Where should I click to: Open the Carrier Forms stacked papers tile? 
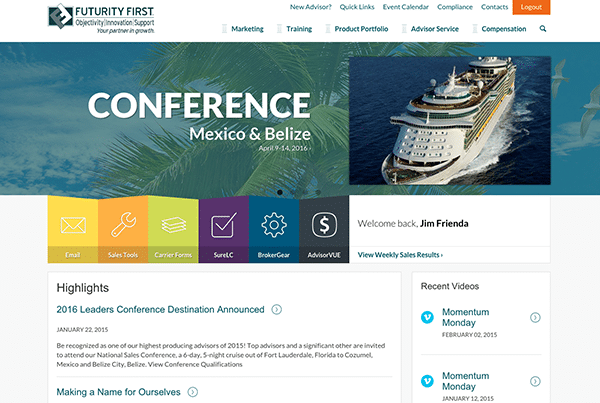(173, 229)
